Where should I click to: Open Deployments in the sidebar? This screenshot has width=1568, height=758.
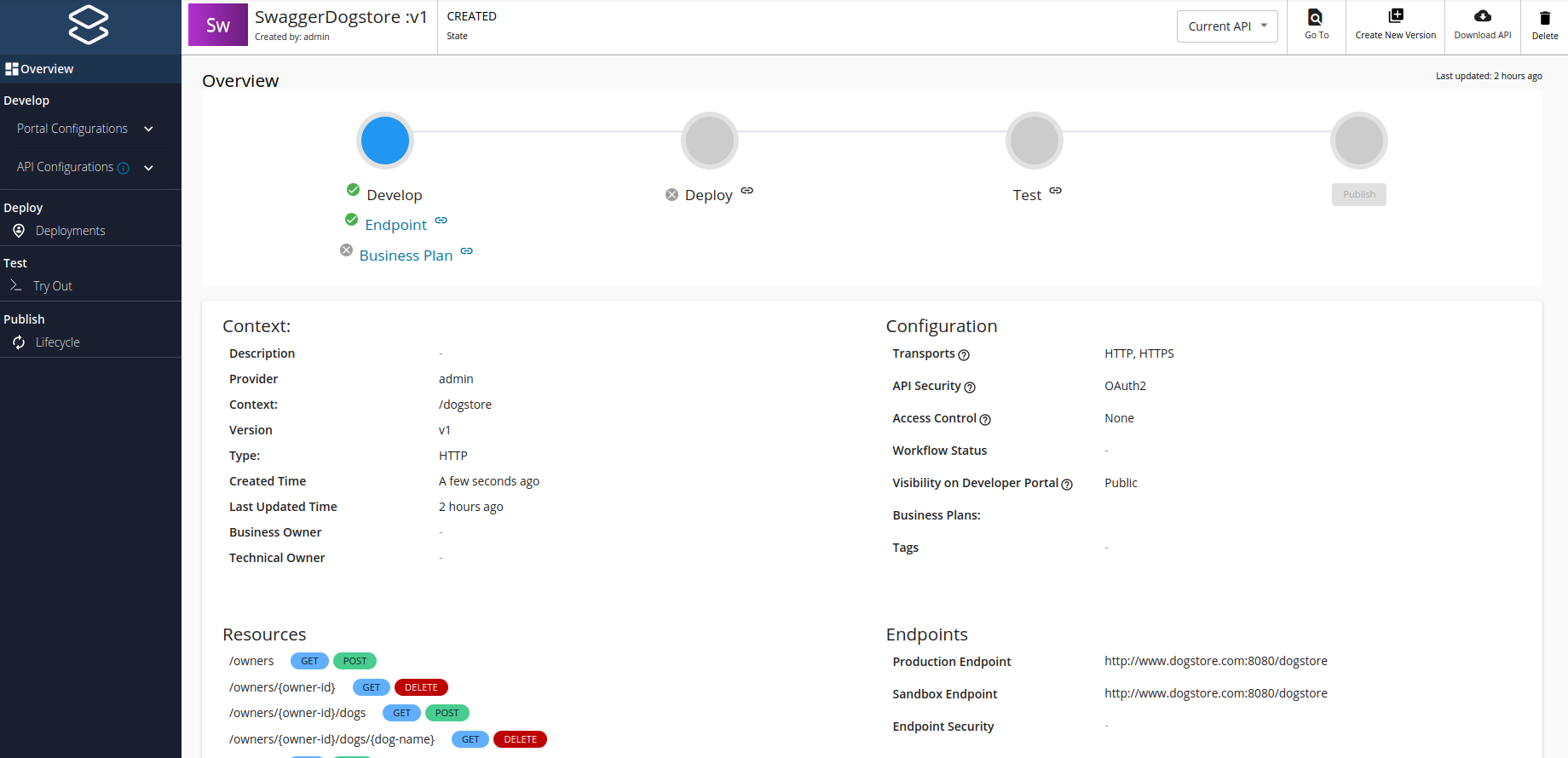click(70, 231)
